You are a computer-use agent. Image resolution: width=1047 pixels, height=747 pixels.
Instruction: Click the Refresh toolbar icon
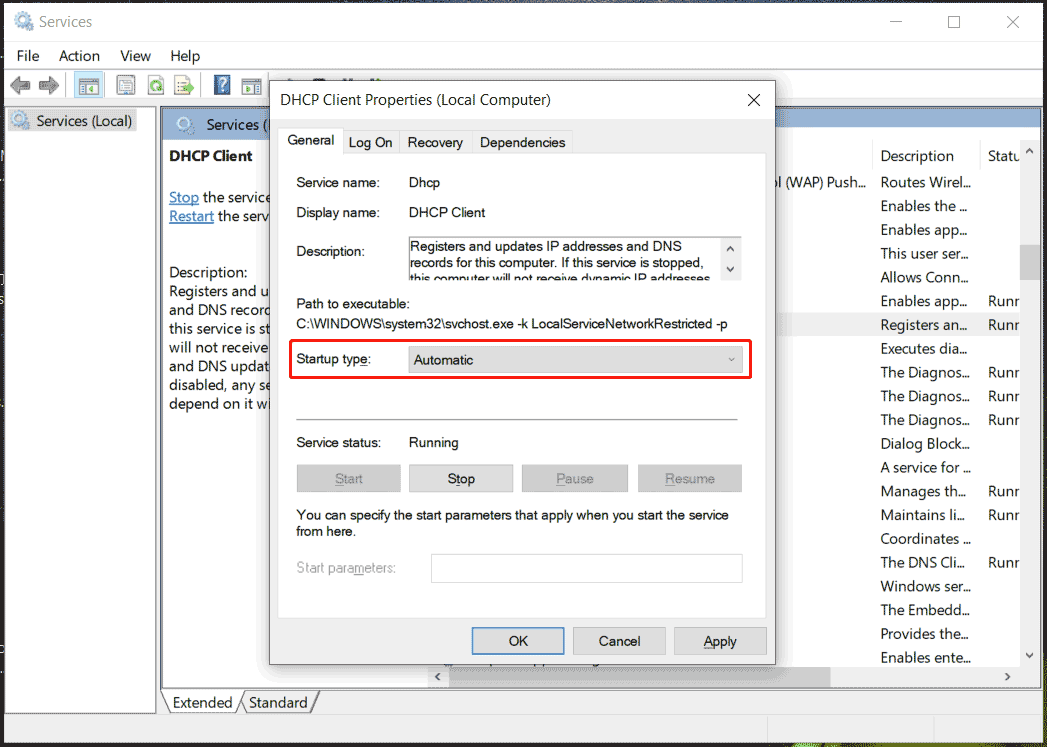tap(155, 86)
